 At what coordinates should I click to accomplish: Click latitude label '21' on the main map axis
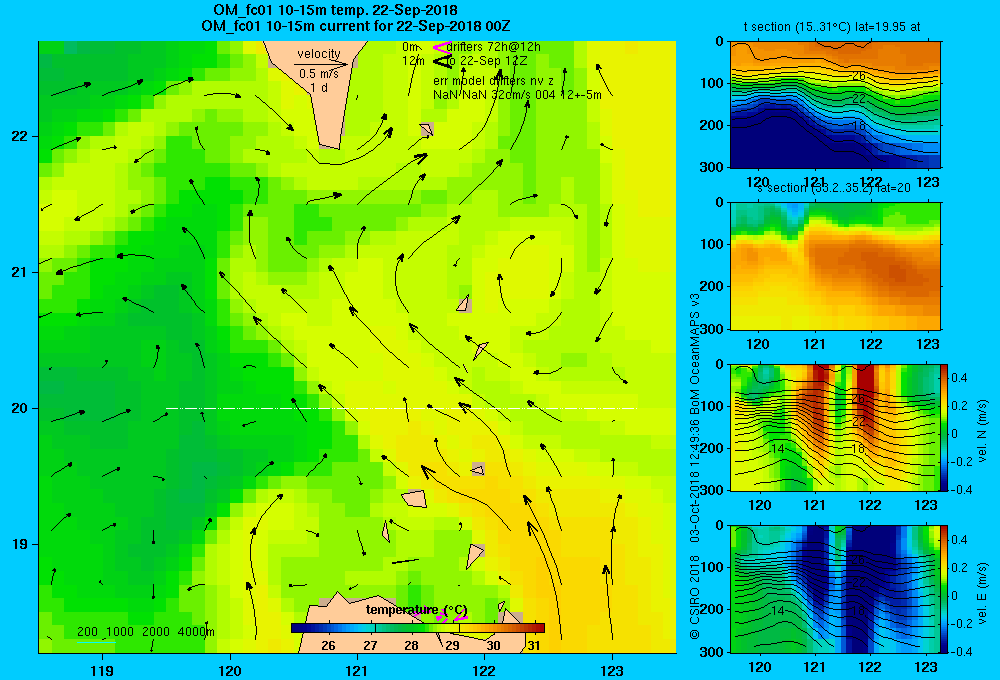click(x=20, y=272)
